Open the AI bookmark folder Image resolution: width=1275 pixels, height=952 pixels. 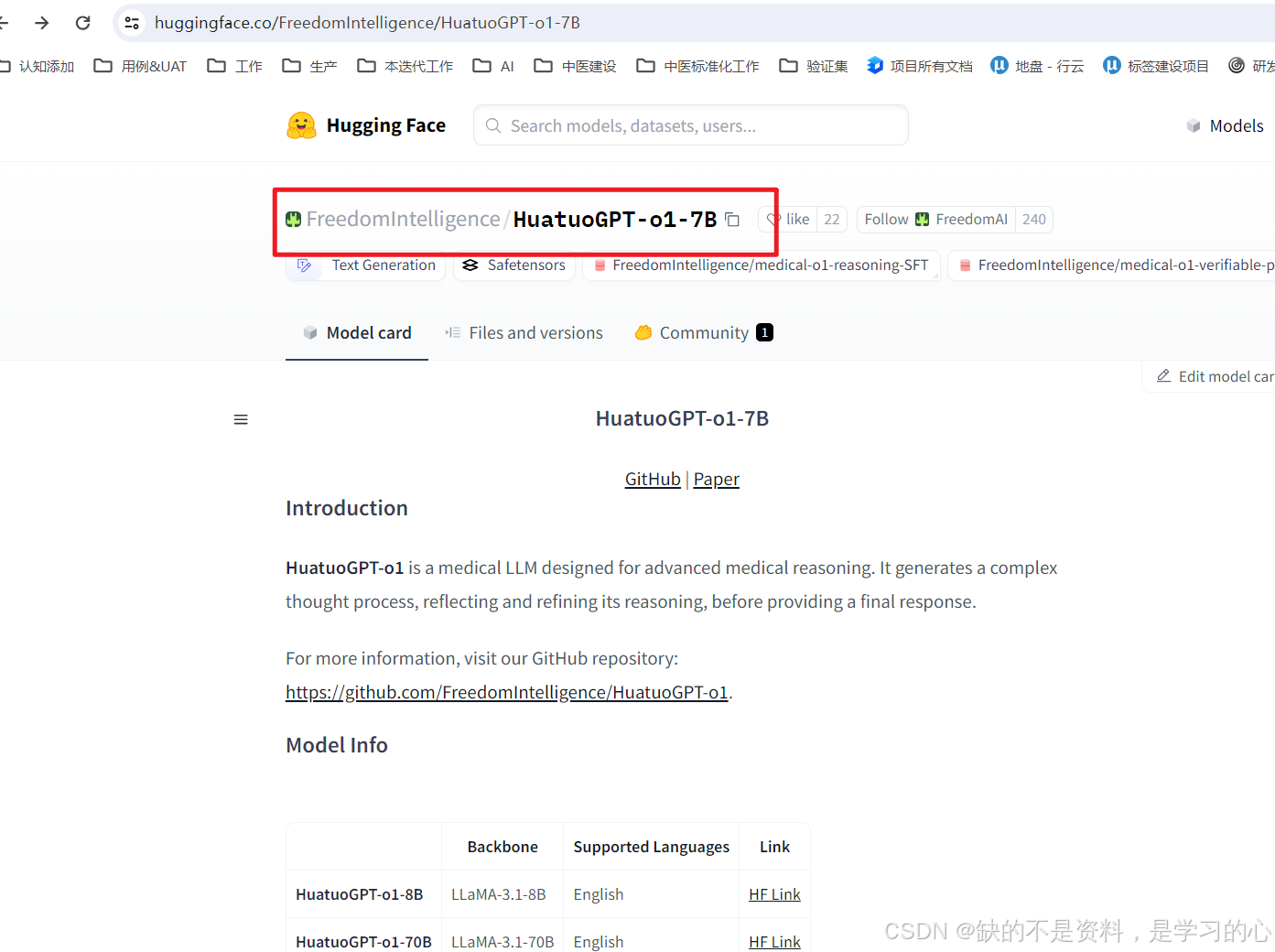click(493, 66)
